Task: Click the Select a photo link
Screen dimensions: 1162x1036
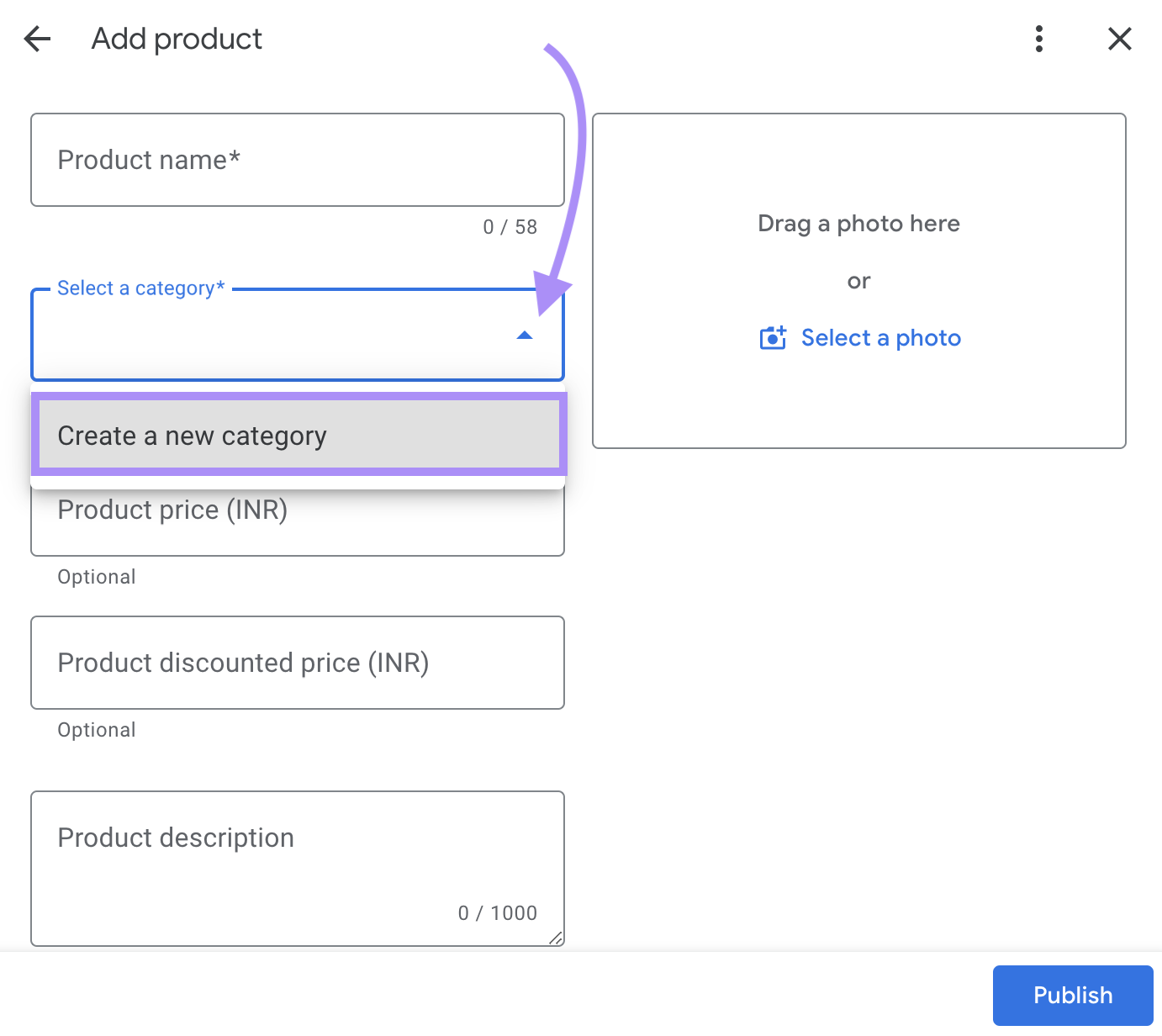Action: coord(880,338)
